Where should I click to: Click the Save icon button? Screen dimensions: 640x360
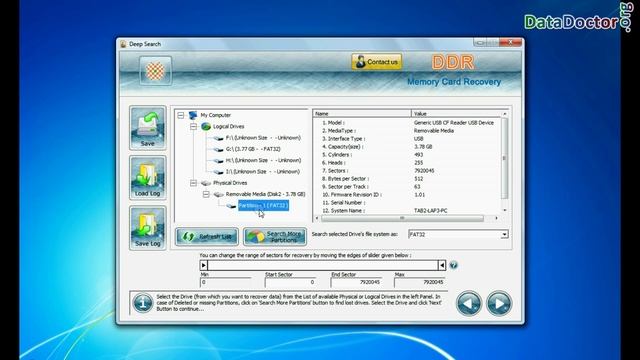click(148, 128)
